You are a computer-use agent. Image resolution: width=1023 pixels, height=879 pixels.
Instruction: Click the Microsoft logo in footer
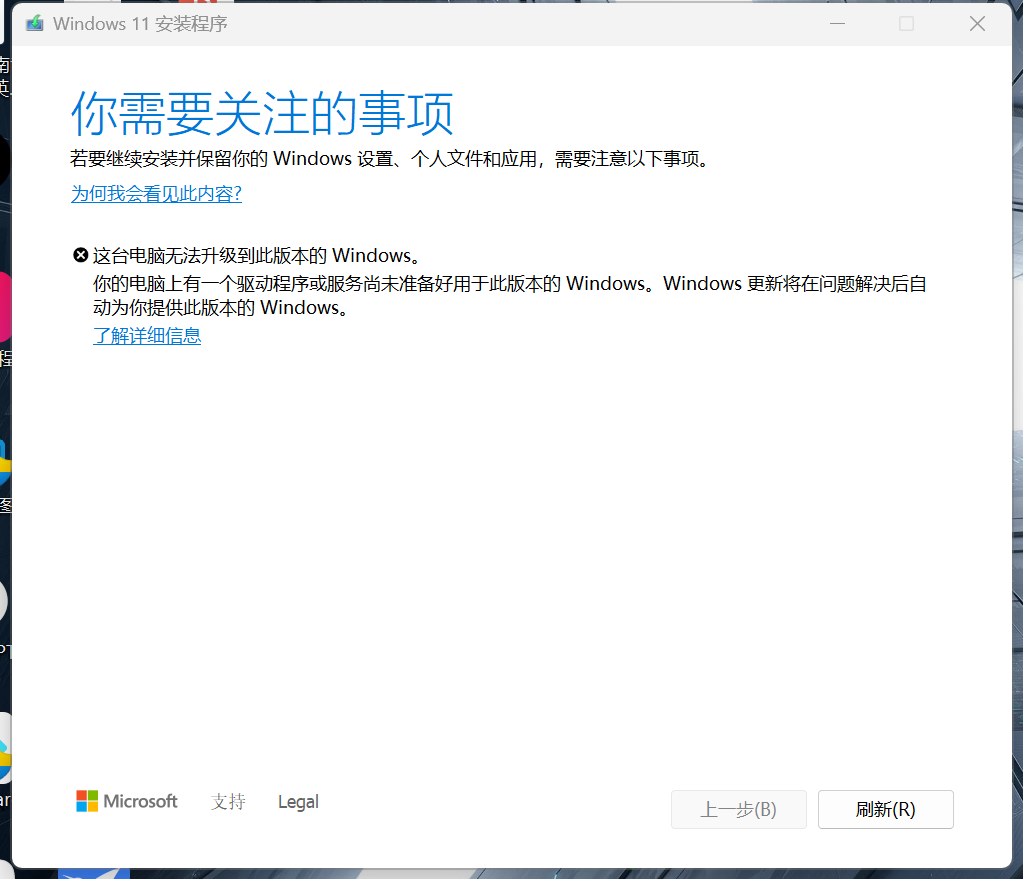click(x=127, y=801)
